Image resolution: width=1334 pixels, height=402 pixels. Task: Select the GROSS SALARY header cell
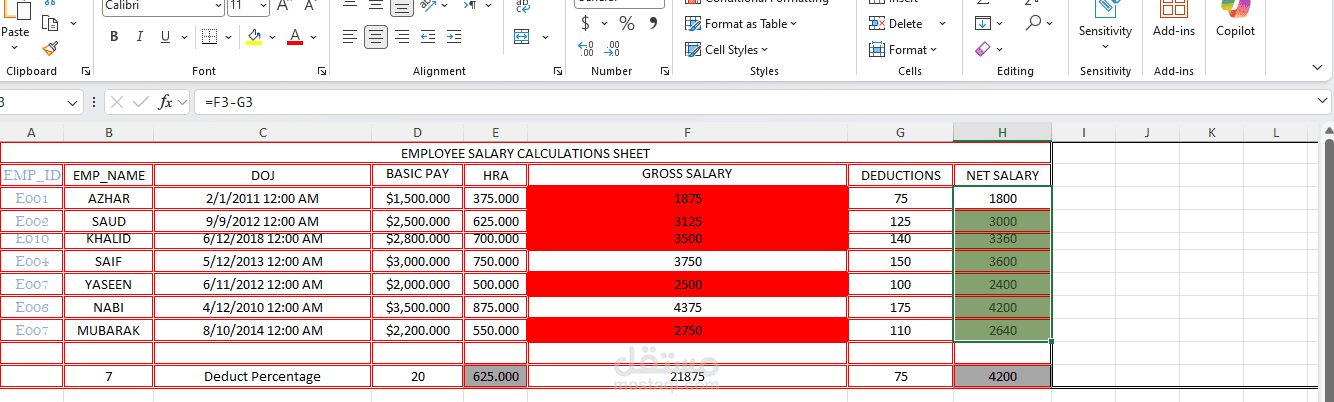pyautogui.click(x=687, y=174)
